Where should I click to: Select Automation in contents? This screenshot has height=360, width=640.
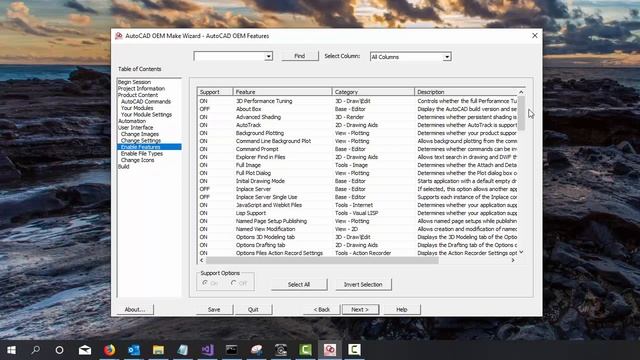click(x=132, y=121)
